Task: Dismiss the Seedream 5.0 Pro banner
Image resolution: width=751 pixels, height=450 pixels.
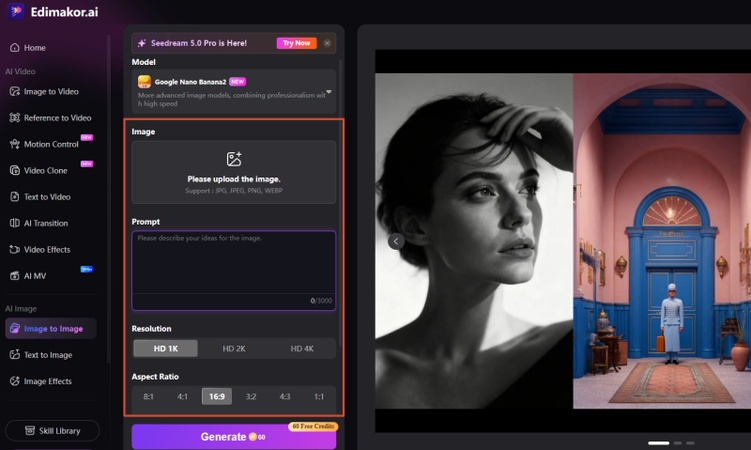Action: tap(327, 43)
